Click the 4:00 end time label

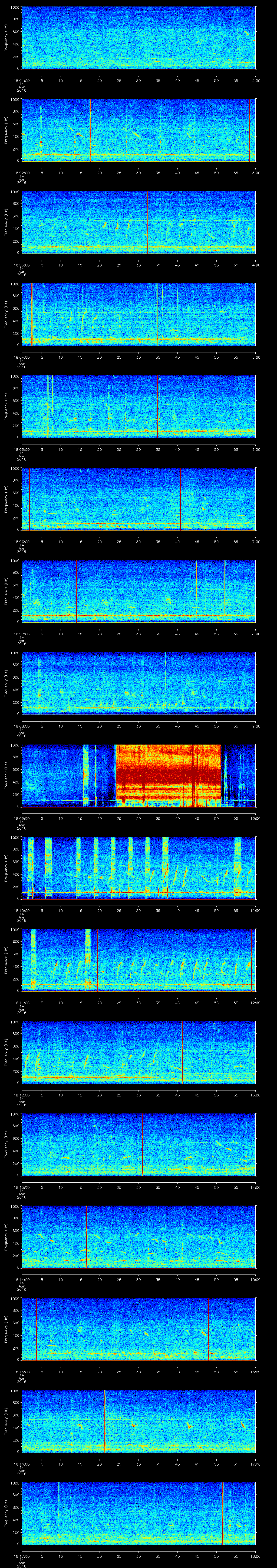[256, 265]
